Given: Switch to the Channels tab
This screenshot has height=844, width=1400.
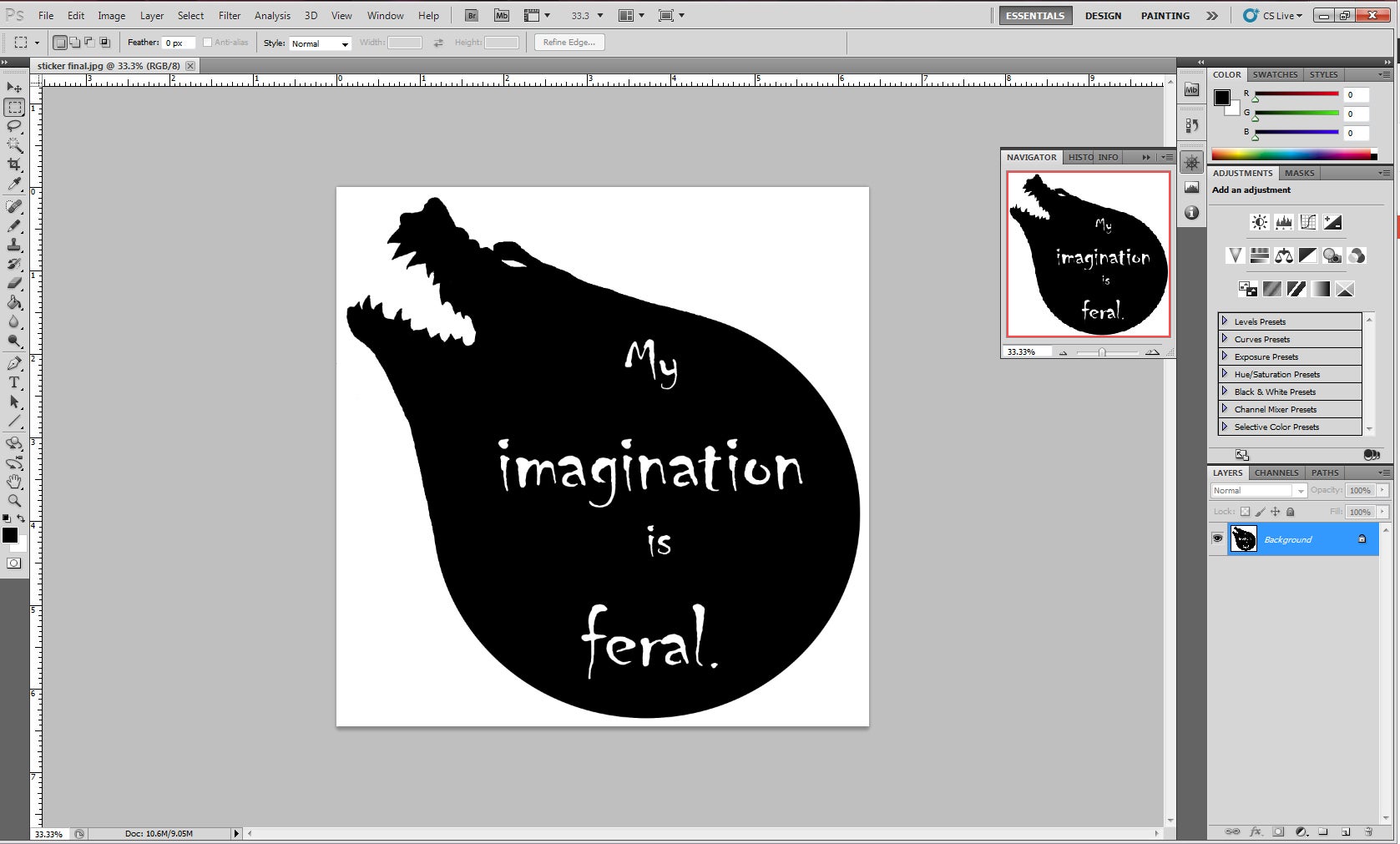Looking at the screenshot, I should (1276, 473).
